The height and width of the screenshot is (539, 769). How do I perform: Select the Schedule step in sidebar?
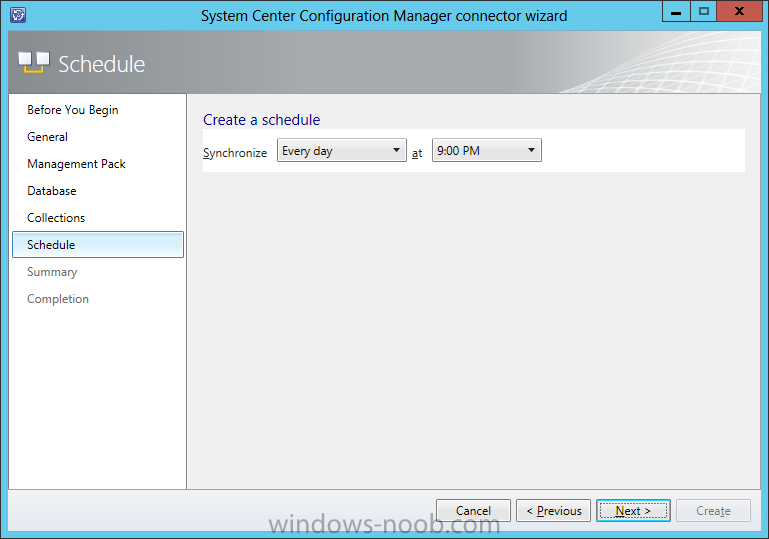tap(98, 245)
